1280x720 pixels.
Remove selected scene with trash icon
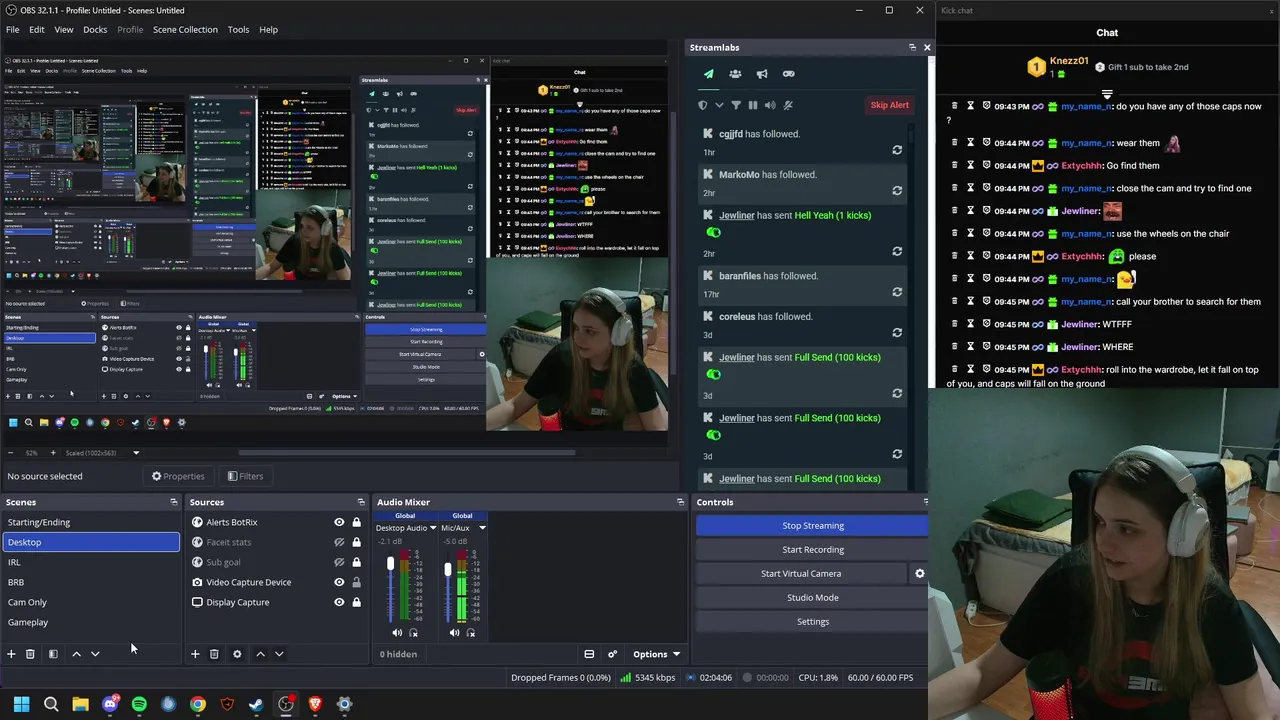[30, 654]
